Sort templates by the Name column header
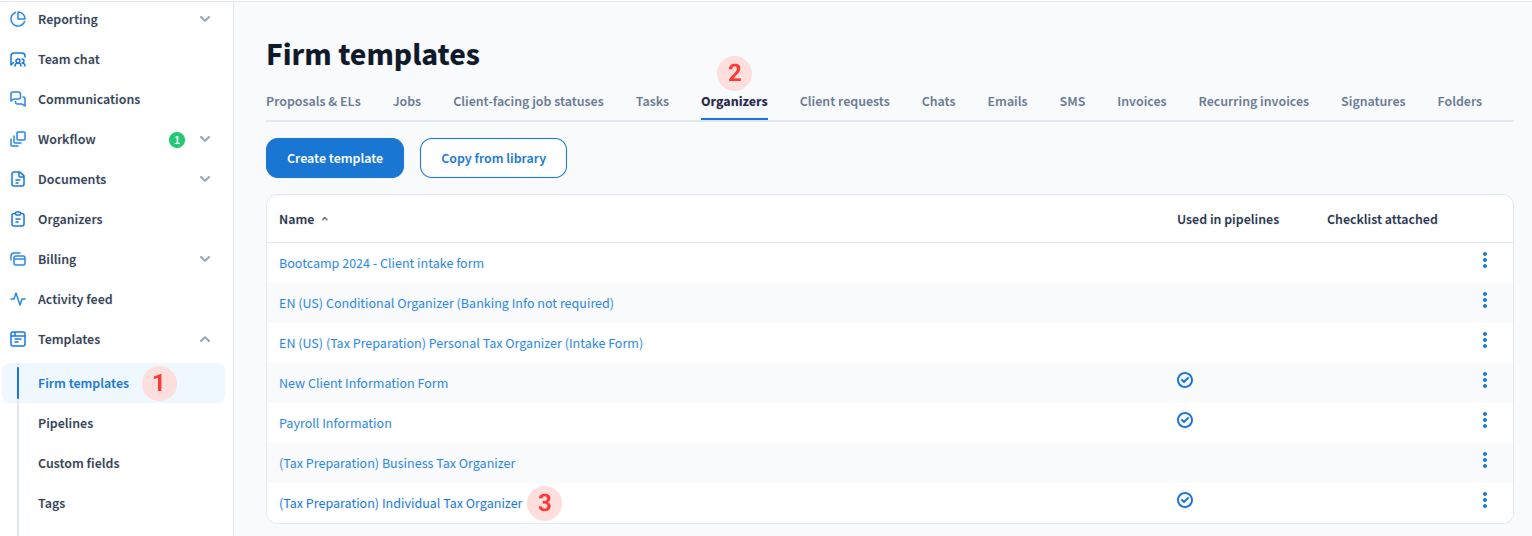1532x536 pixels. click(x=297, y=219)
